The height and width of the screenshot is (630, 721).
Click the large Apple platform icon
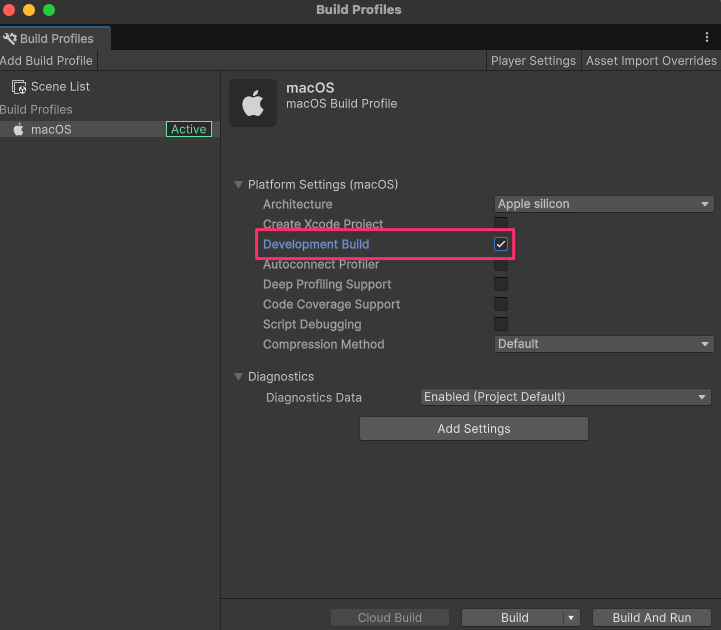click(x=253, y=103)
